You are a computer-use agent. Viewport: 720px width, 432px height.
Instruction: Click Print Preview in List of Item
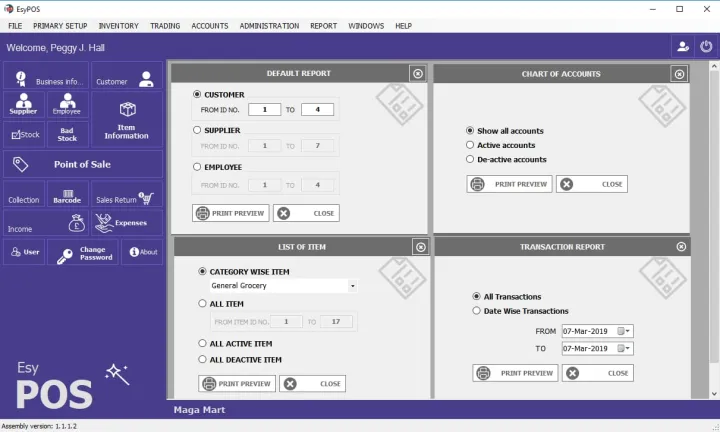click(x=237, y=383)
